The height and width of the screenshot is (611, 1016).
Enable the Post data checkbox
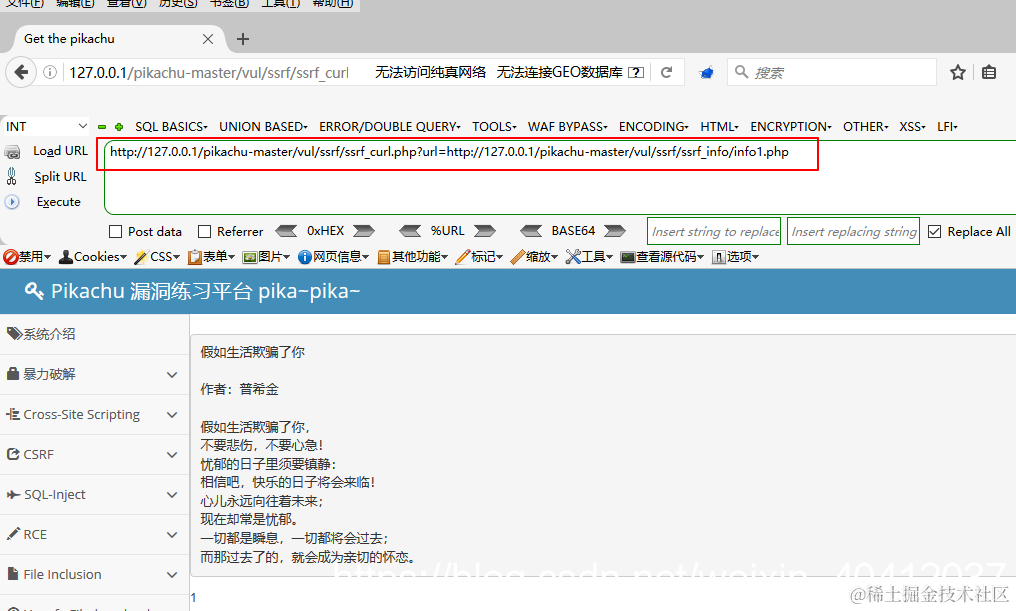pos(116,231)
